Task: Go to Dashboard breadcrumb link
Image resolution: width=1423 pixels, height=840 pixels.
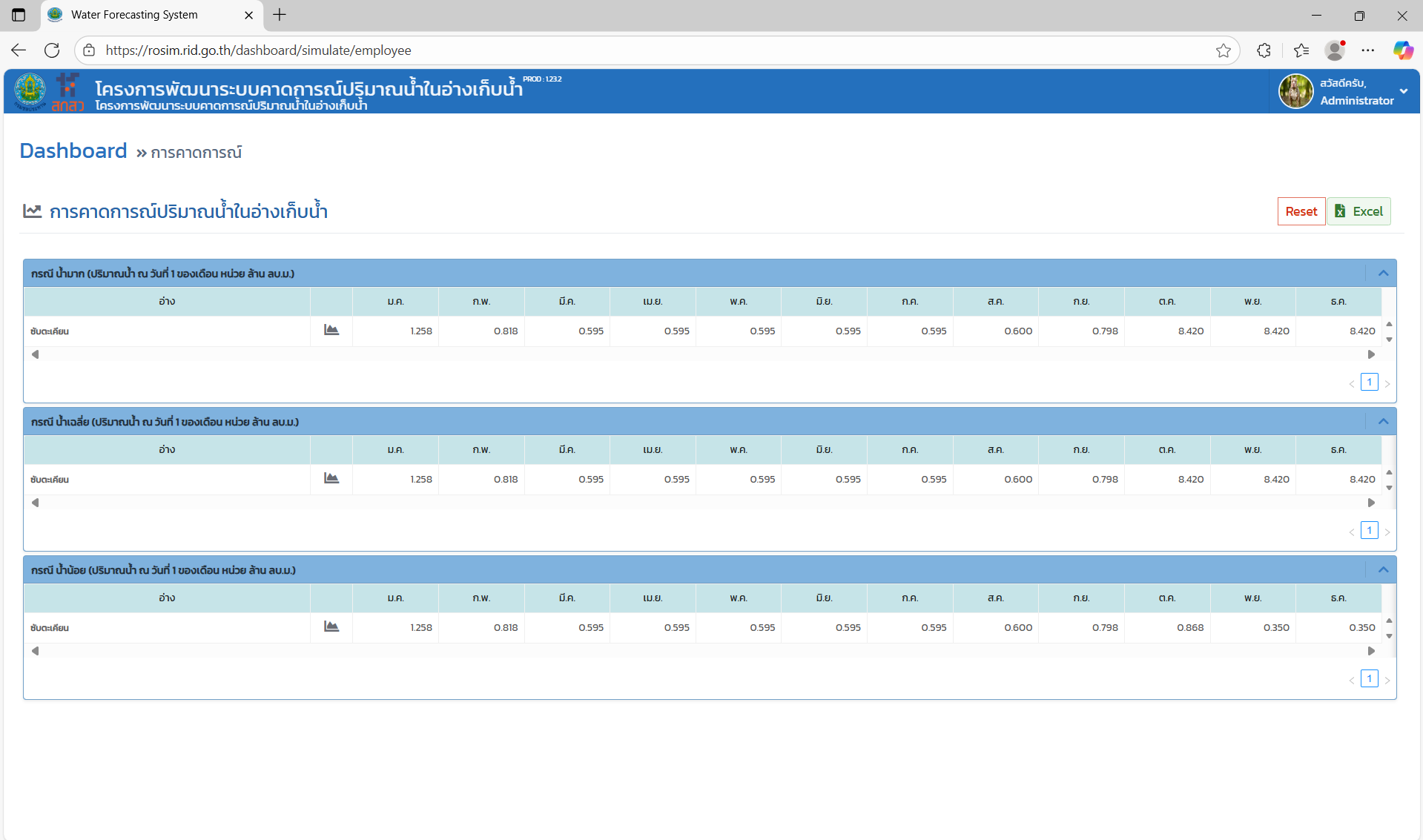Action: 73,151
